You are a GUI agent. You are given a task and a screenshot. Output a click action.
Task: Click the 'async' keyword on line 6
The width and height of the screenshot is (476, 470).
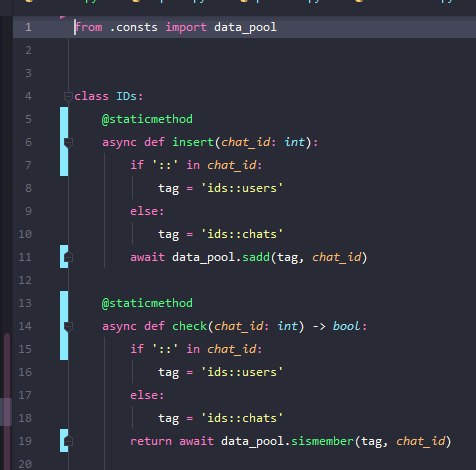119,143
